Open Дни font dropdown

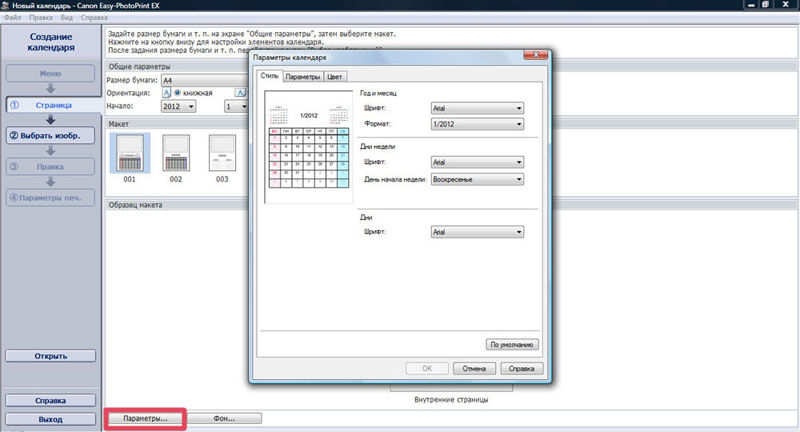click(x=477, y=232)
